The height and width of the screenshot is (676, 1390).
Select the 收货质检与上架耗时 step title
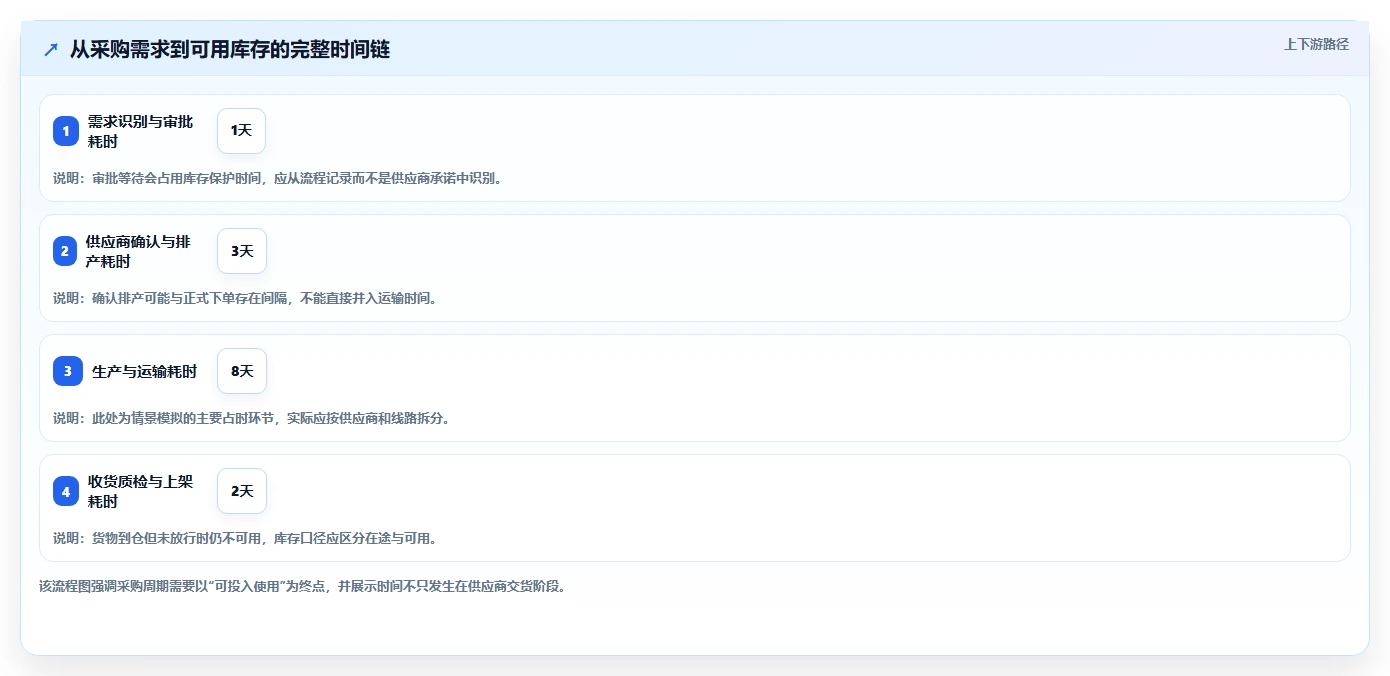(x=140, y=491)
